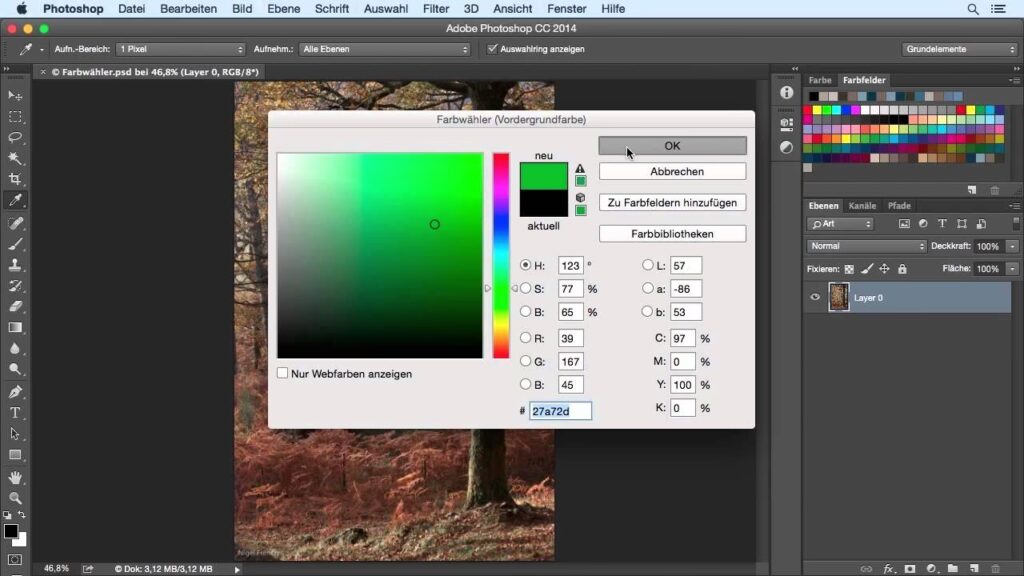Screen dimensions: 1024x576
Task: Enable Nur Webfarben anzeigen checkbox
Action: tap(283, 373)
